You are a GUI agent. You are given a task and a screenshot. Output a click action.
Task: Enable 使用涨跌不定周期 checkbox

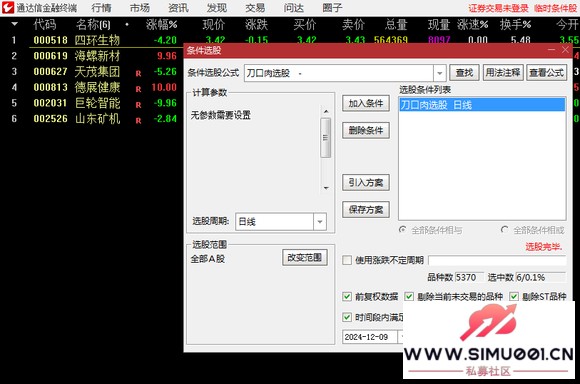[x=347, y=260]
